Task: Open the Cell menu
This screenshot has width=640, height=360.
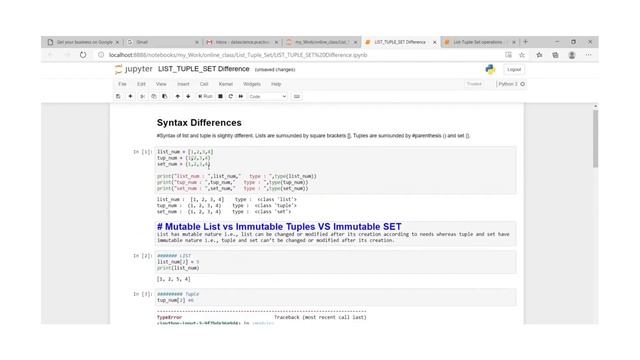Action: [x=204, y=84]
